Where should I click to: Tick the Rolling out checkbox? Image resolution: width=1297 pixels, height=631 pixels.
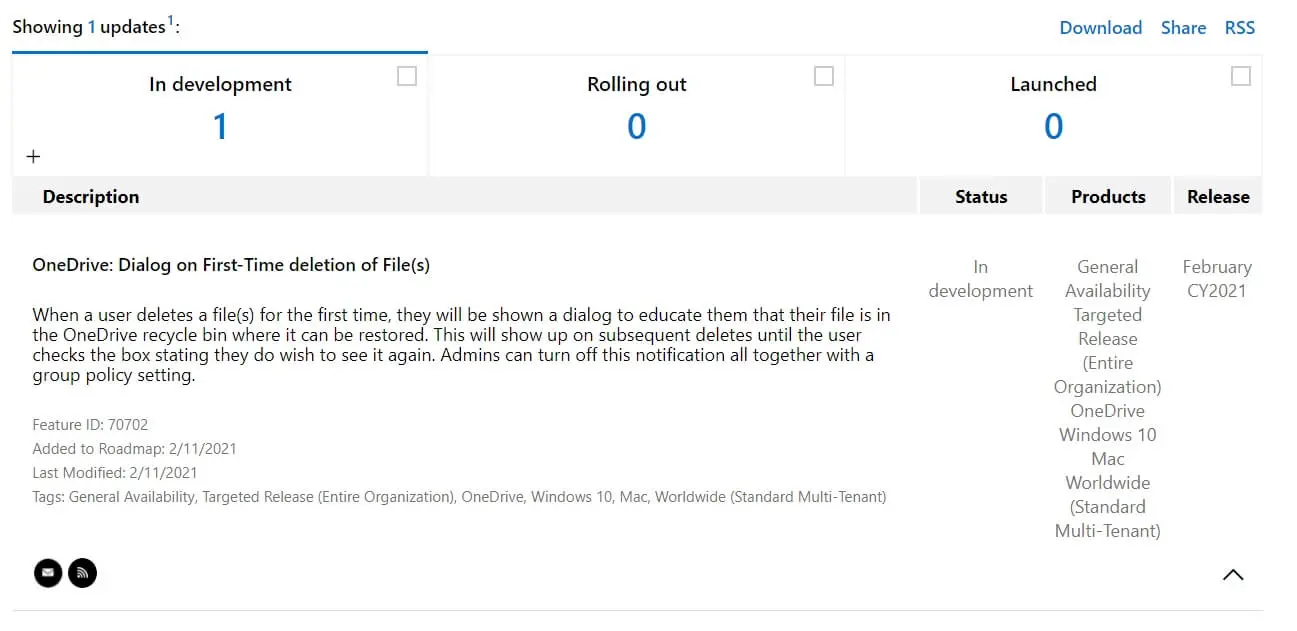click(x=824, y=76)
